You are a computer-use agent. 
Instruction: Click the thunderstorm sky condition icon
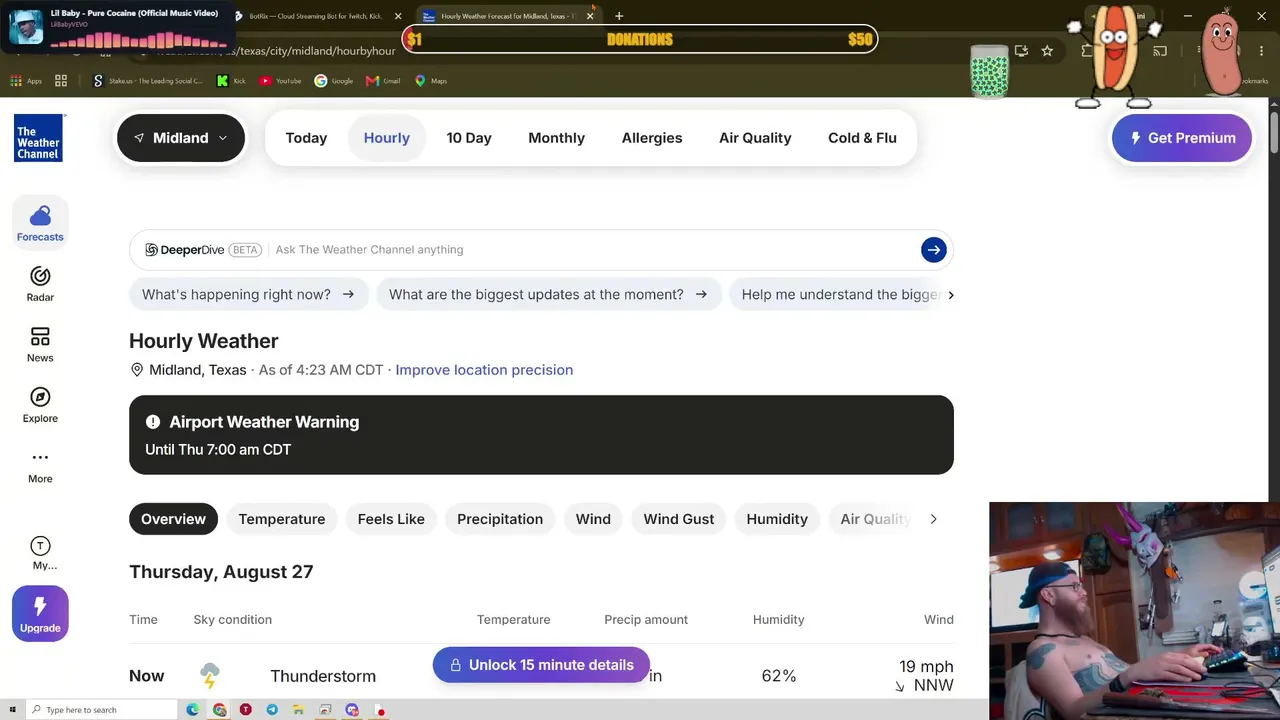209,676
